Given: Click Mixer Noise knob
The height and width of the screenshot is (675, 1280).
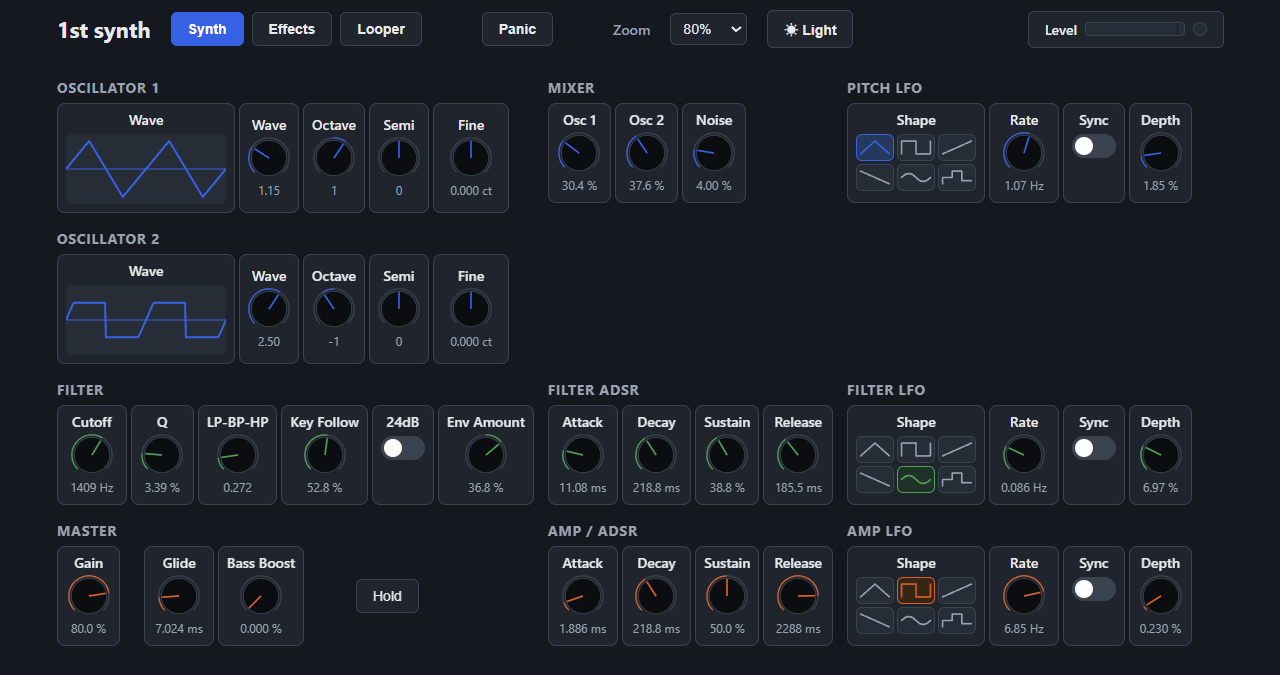Looking at the screenshot, I should [x=714, y=153].
